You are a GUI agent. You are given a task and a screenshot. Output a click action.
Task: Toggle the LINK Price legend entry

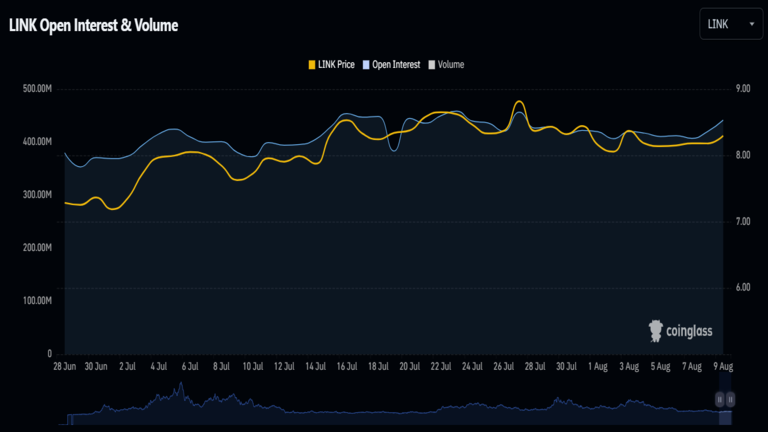point(331,65)
